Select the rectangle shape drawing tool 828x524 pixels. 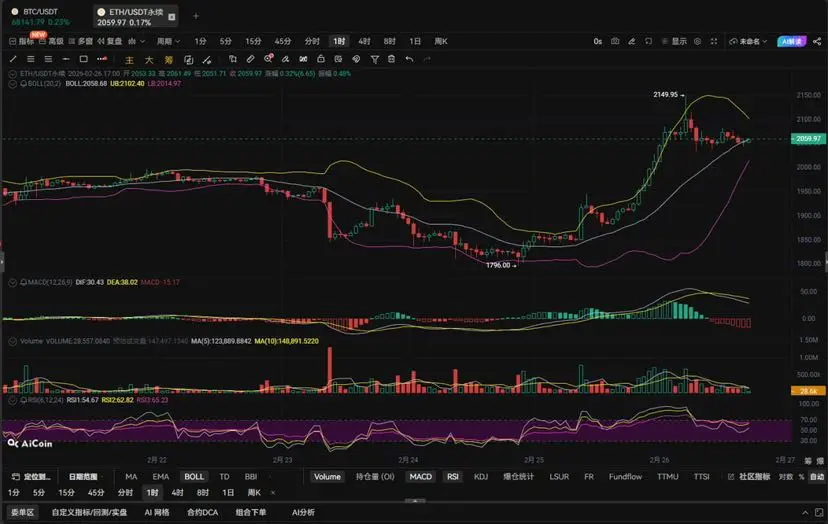coord(83,59)
